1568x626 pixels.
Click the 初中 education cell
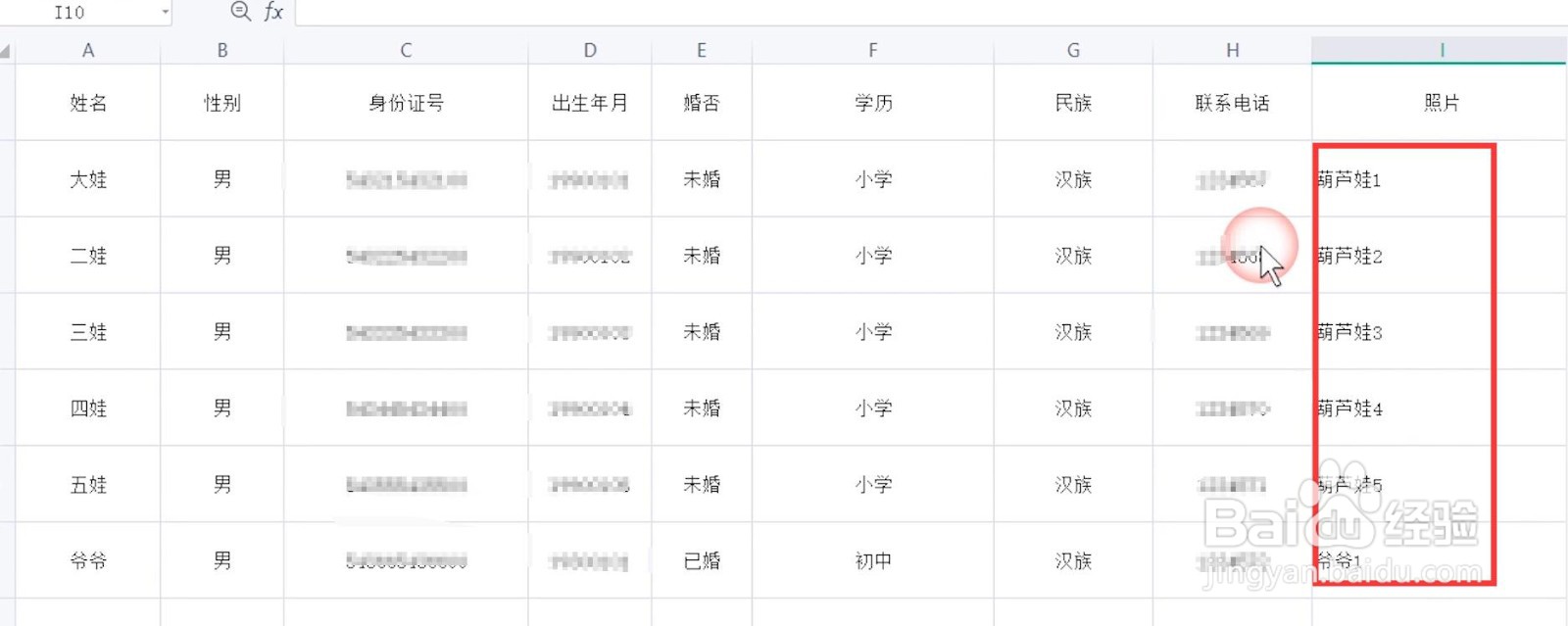[x=873, y=561]
